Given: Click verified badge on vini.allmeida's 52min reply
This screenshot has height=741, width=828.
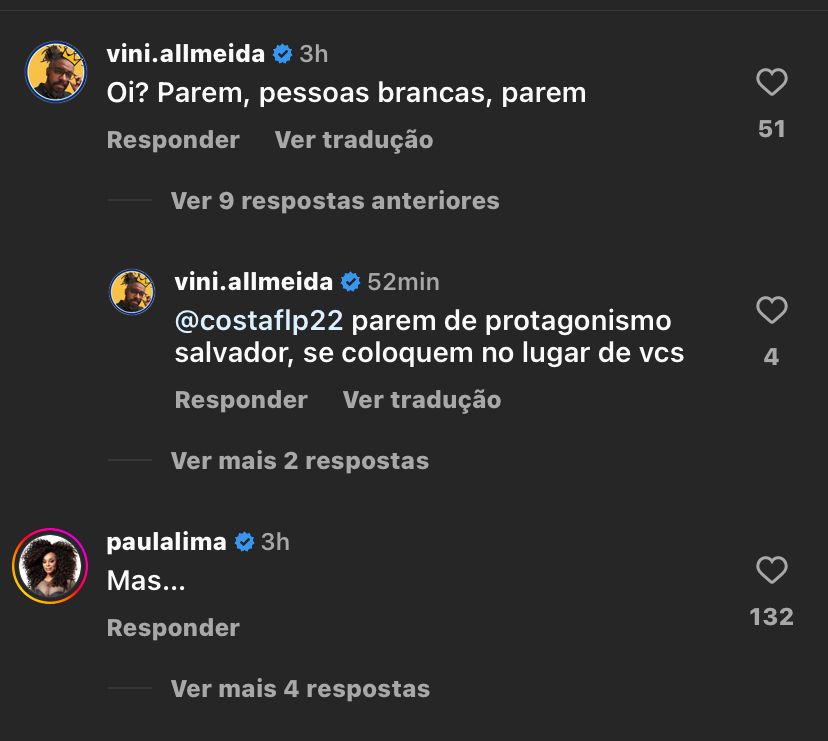Looking at the screenshot, I should [350, 282].
